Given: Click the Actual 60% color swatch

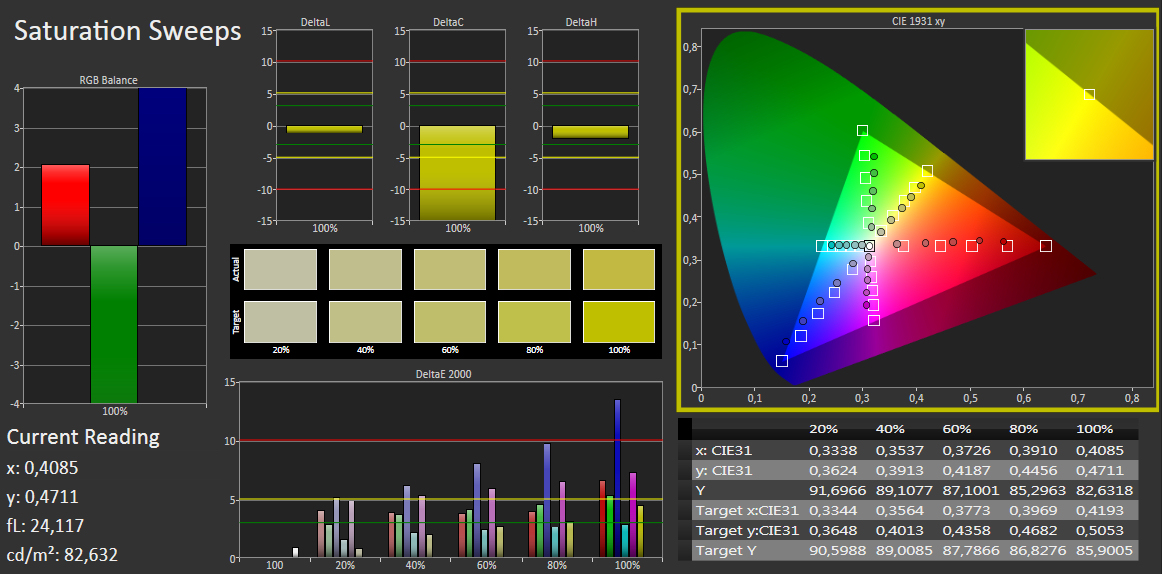Looking at the screenshot, I should point(450,269).
